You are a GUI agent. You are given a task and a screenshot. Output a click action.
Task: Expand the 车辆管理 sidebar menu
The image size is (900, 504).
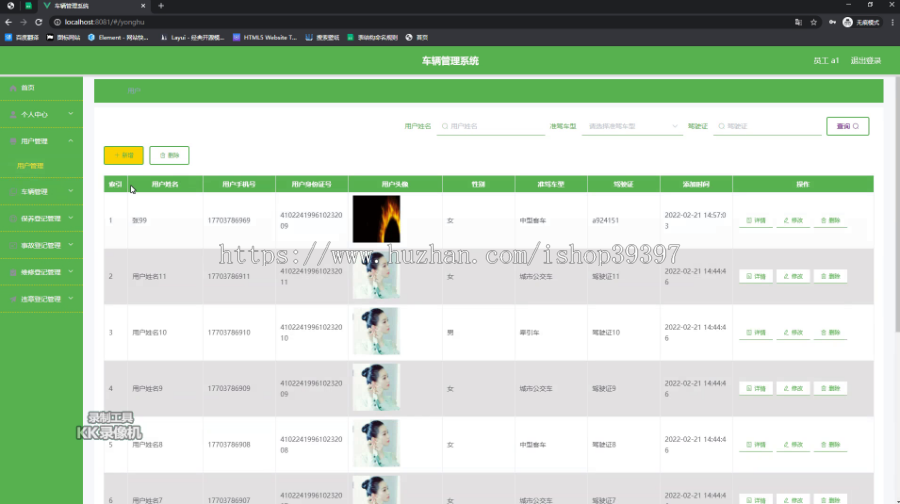41,191
